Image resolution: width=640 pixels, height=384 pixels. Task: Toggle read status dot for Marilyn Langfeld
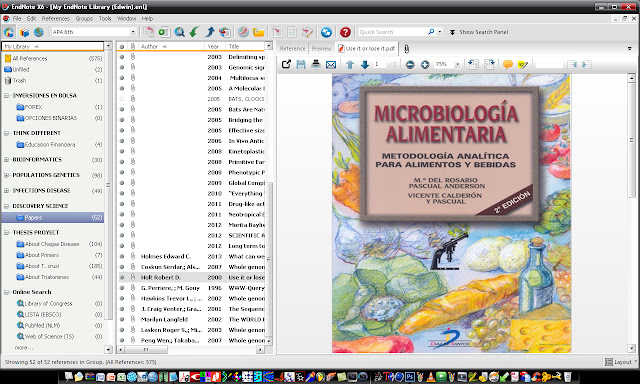click(x=122, y=319)
